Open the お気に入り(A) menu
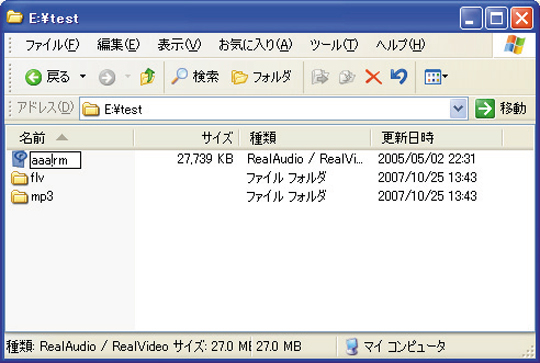Image resolution: width=540 pixels, height=363 pixels. pos(255,45)
